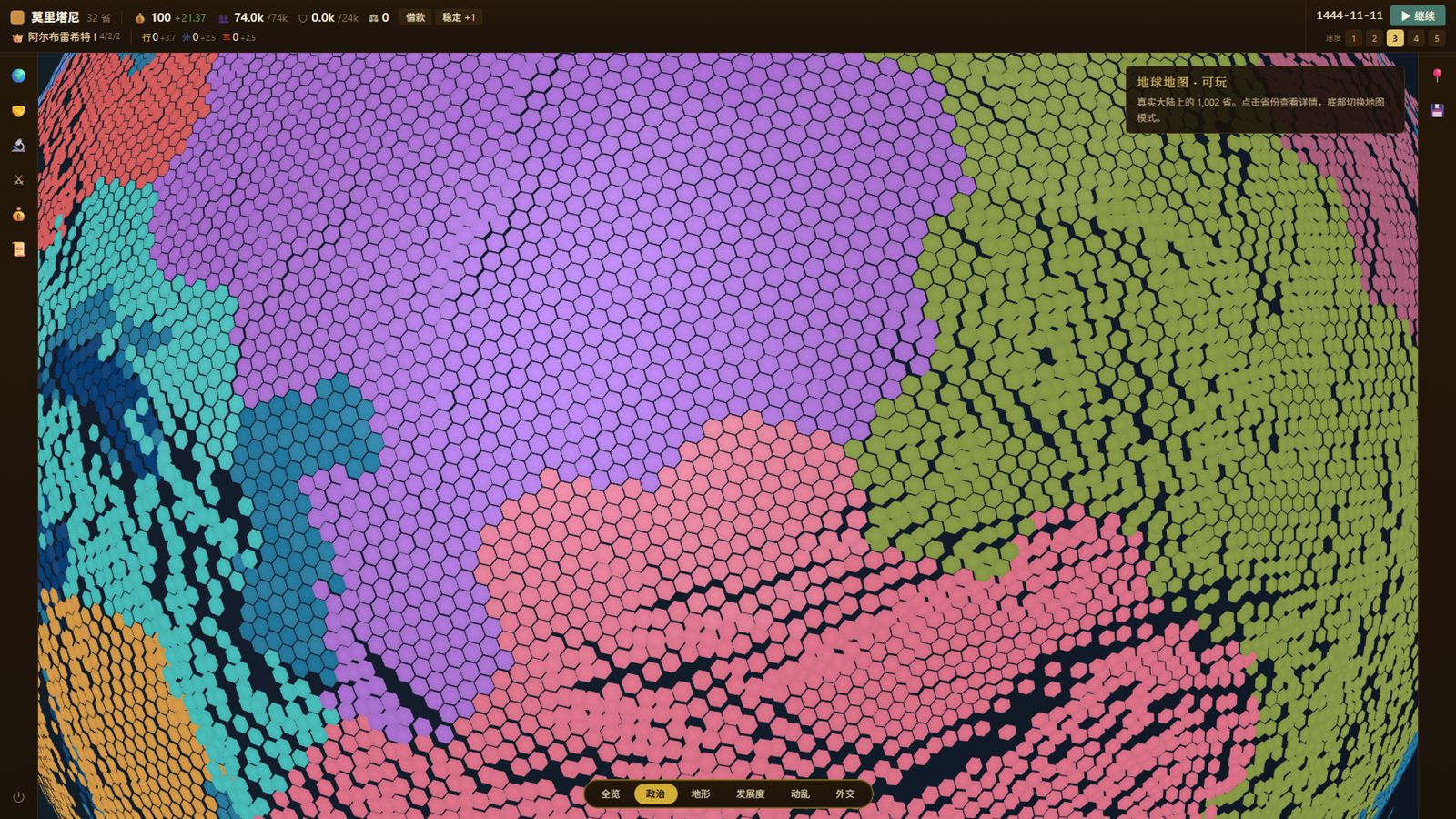
Task: Open the money bag economy icon
Action: (x=18, y=215)
